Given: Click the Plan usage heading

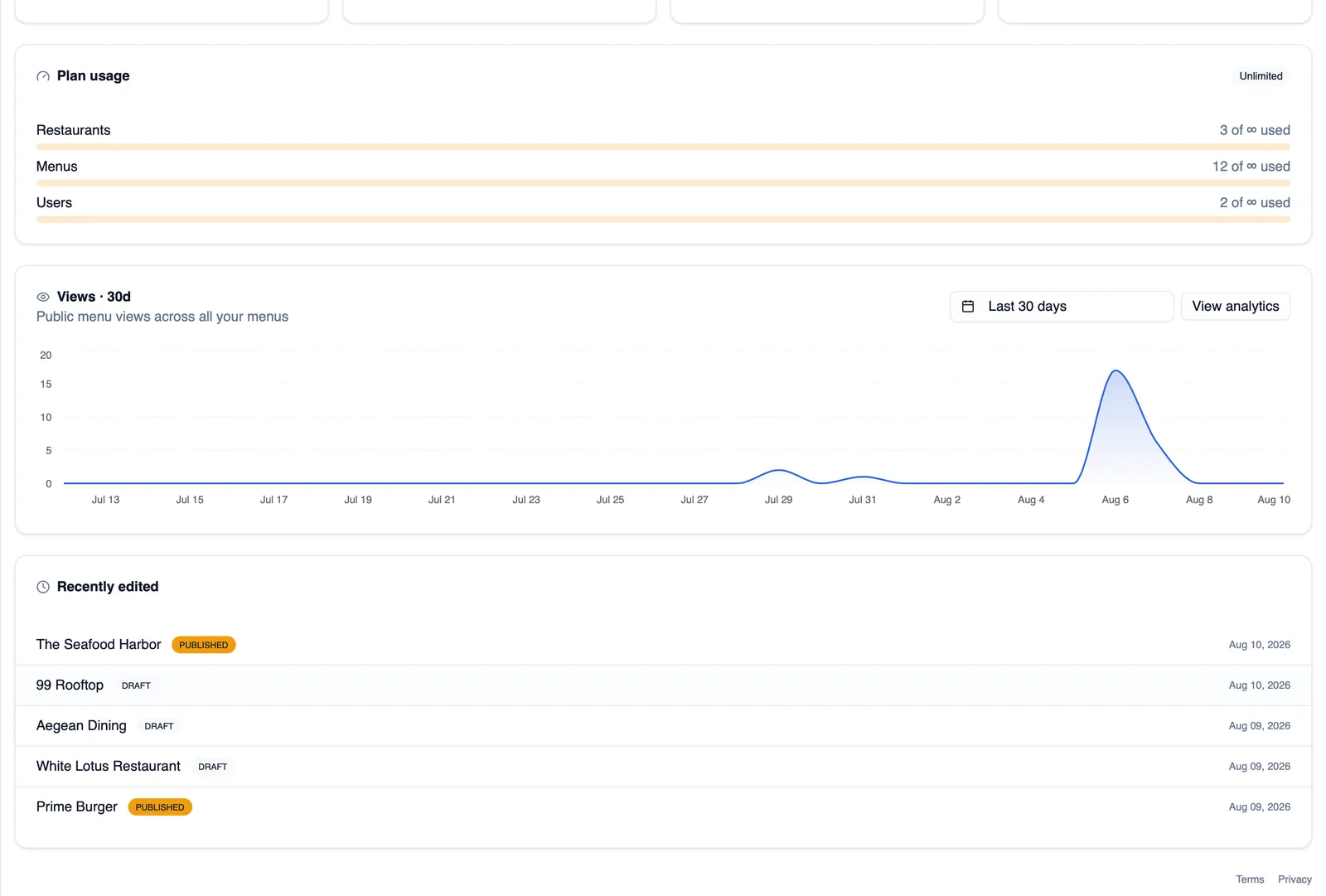Looking at the screenshot, I should coord(93,76).
